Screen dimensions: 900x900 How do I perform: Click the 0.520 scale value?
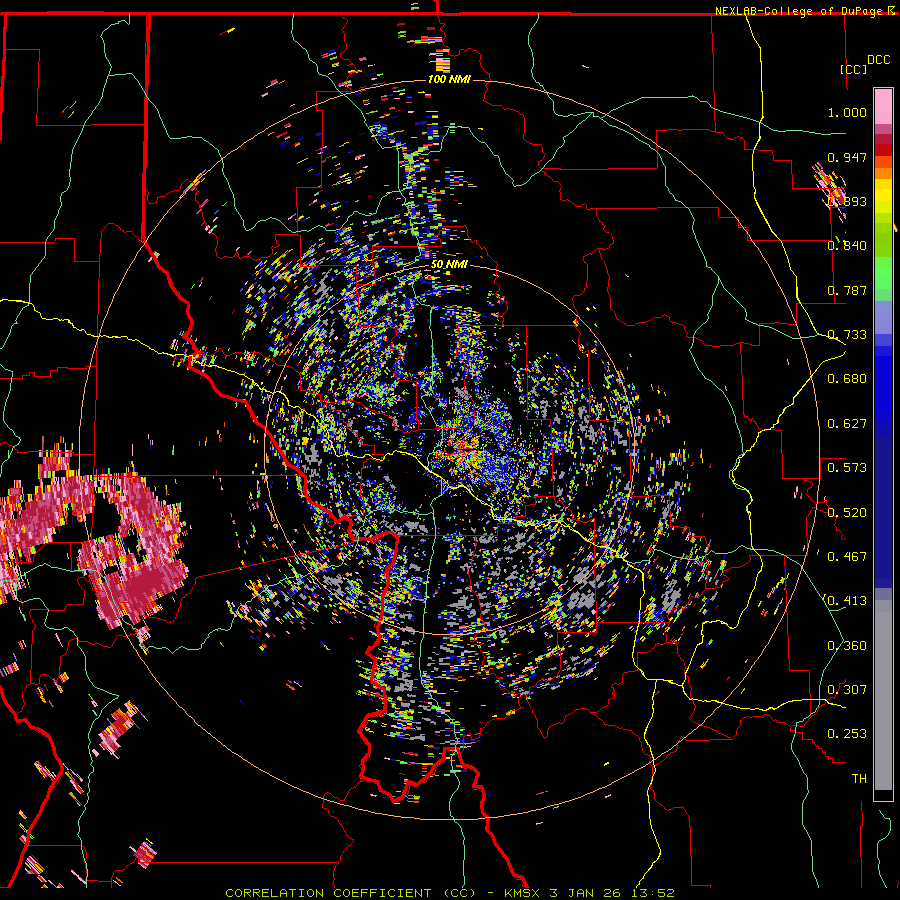[847, 513]
